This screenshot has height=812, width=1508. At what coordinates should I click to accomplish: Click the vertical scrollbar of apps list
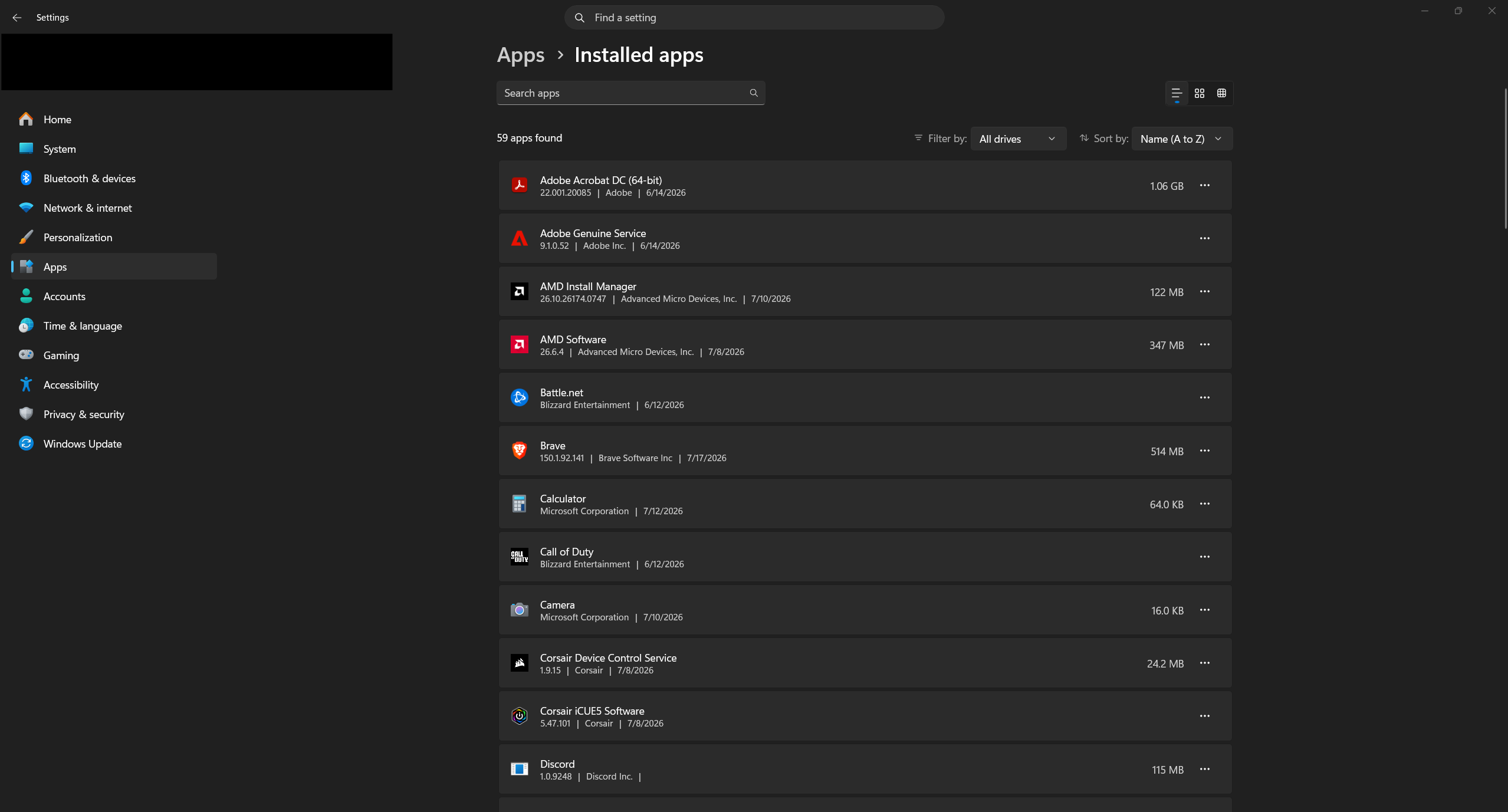tap(1504, 159)
